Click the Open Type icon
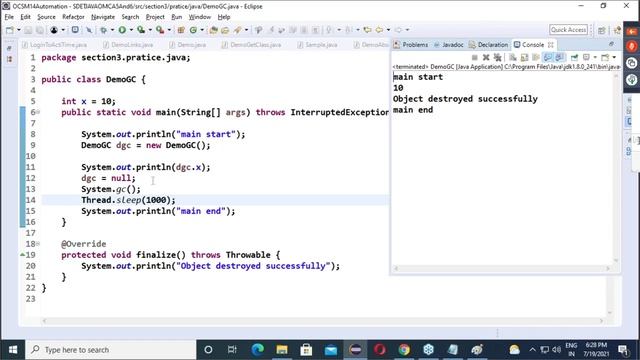 (x=213, y=30)
